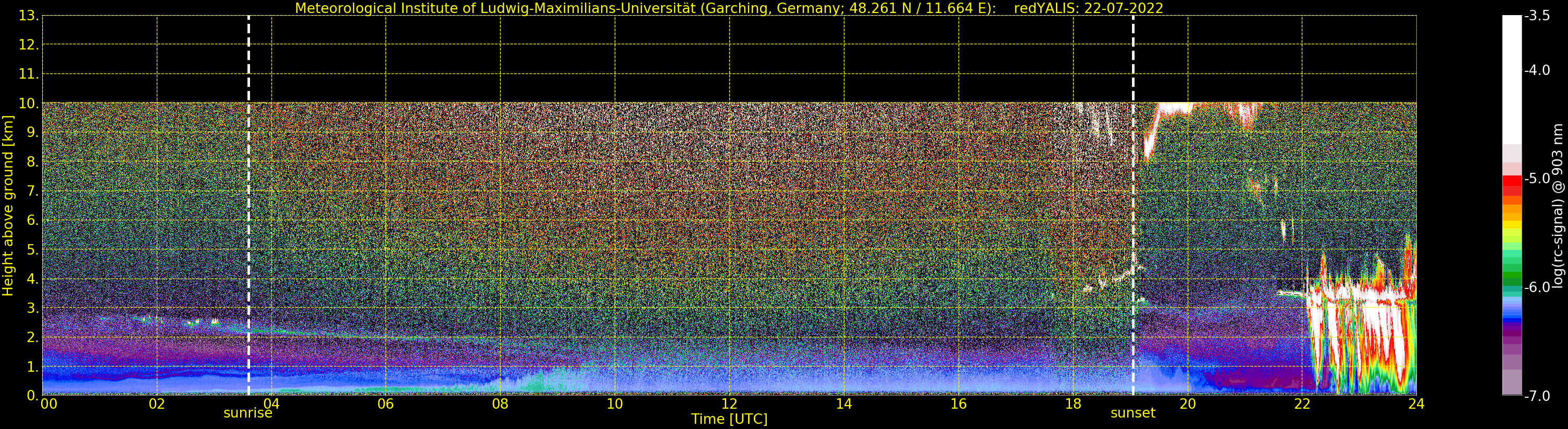The image size is (1568, 429).
Task: Click the height axis tick '2.'
Action: coord(32,338)
